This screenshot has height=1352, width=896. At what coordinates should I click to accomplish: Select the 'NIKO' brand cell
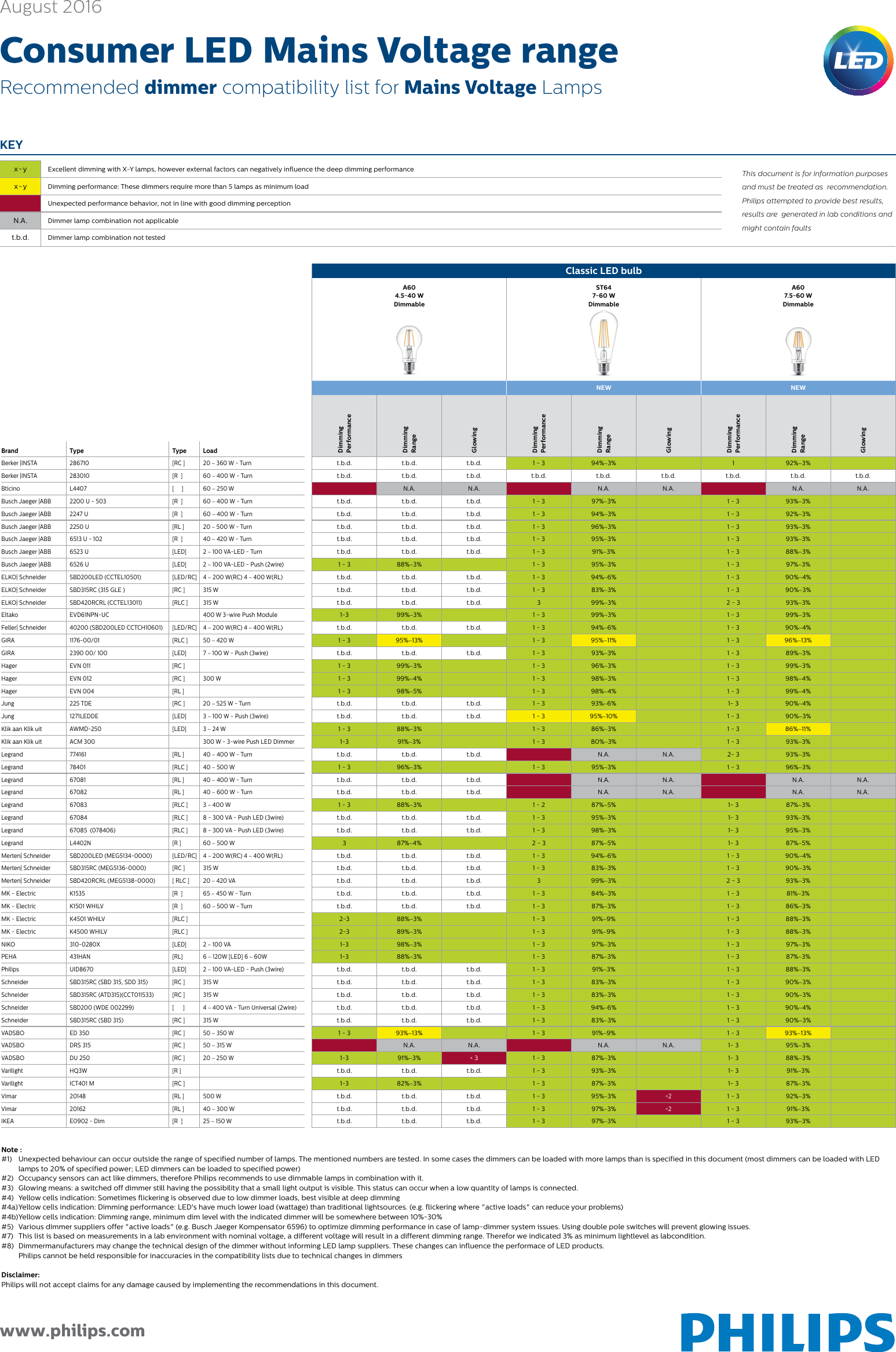(x=8, y=944)
